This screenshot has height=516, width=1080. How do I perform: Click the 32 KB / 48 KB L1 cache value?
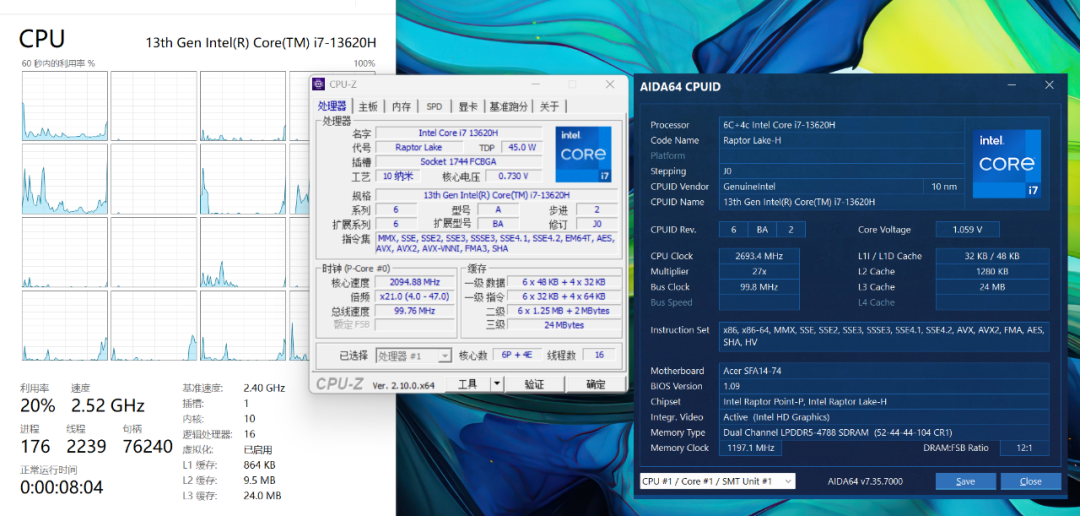[992, 256]
